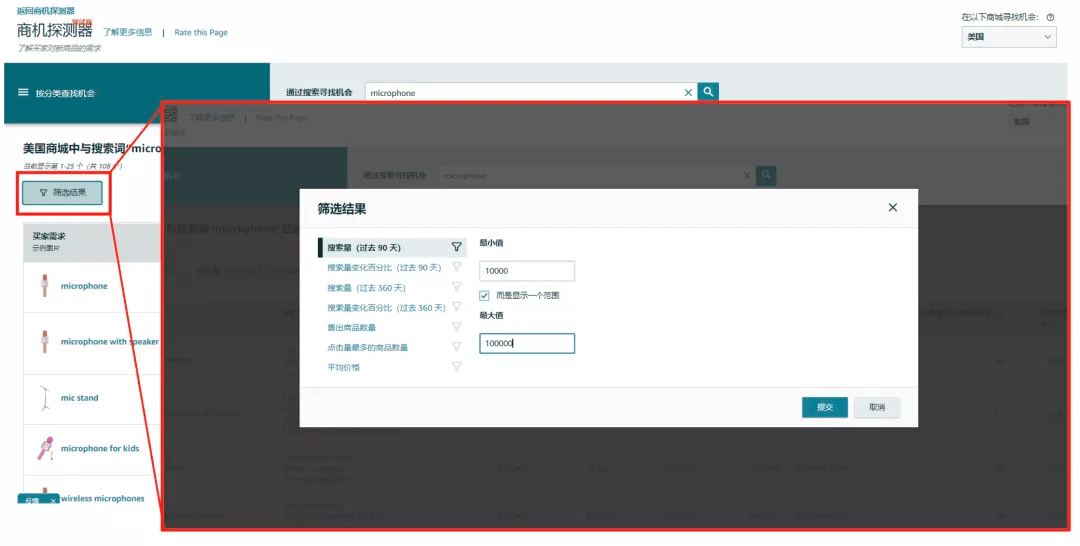Open the 了解更多信息 link
Image resolution: width=1080 pixels, height=546 pixels.
[127, 32]
